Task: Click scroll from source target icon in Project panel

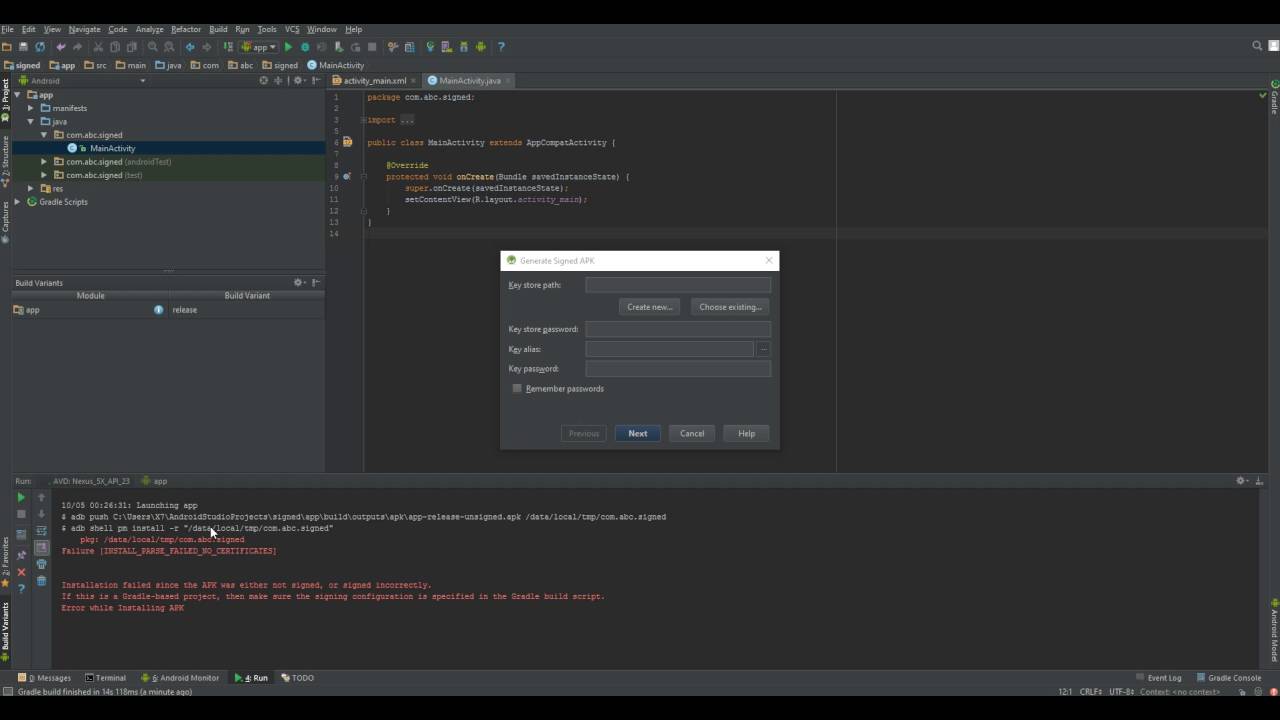Action: click(x=264, y=80)
